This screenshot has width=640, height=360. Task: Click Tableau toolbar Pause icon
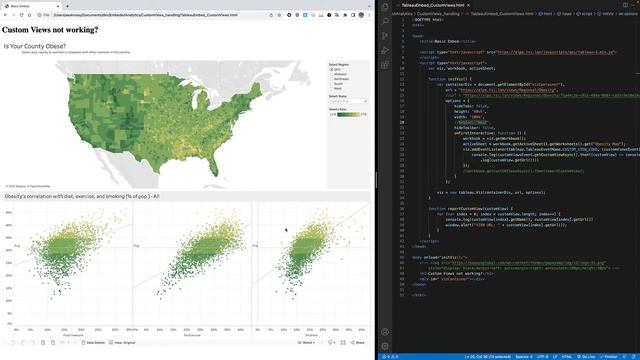[53, 342]
